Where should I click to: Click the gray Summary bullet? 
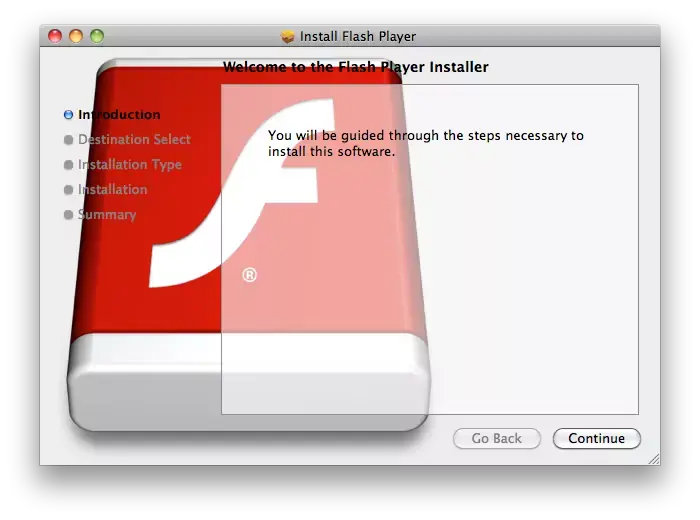pos(68,215)
